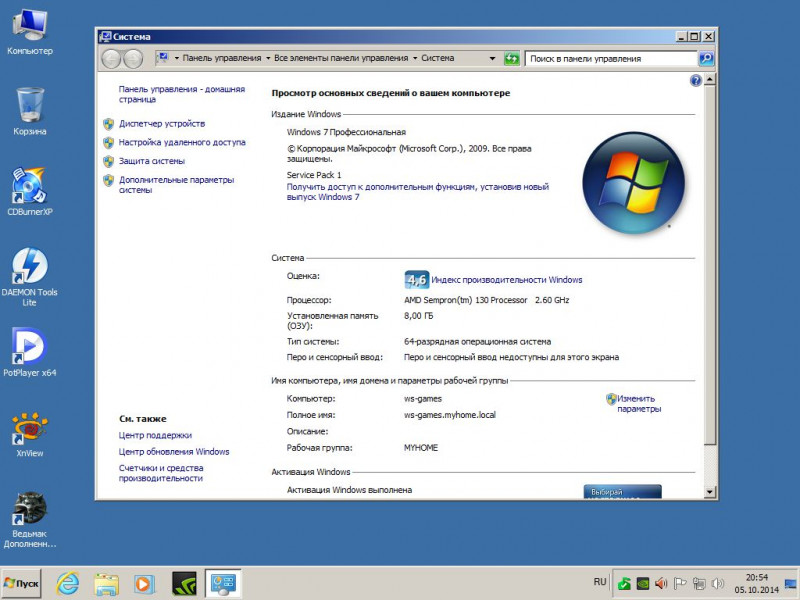This screenshot has width=800, height=600.
Task: Click Индекс производительности Windows link
Action: point(506,280)
